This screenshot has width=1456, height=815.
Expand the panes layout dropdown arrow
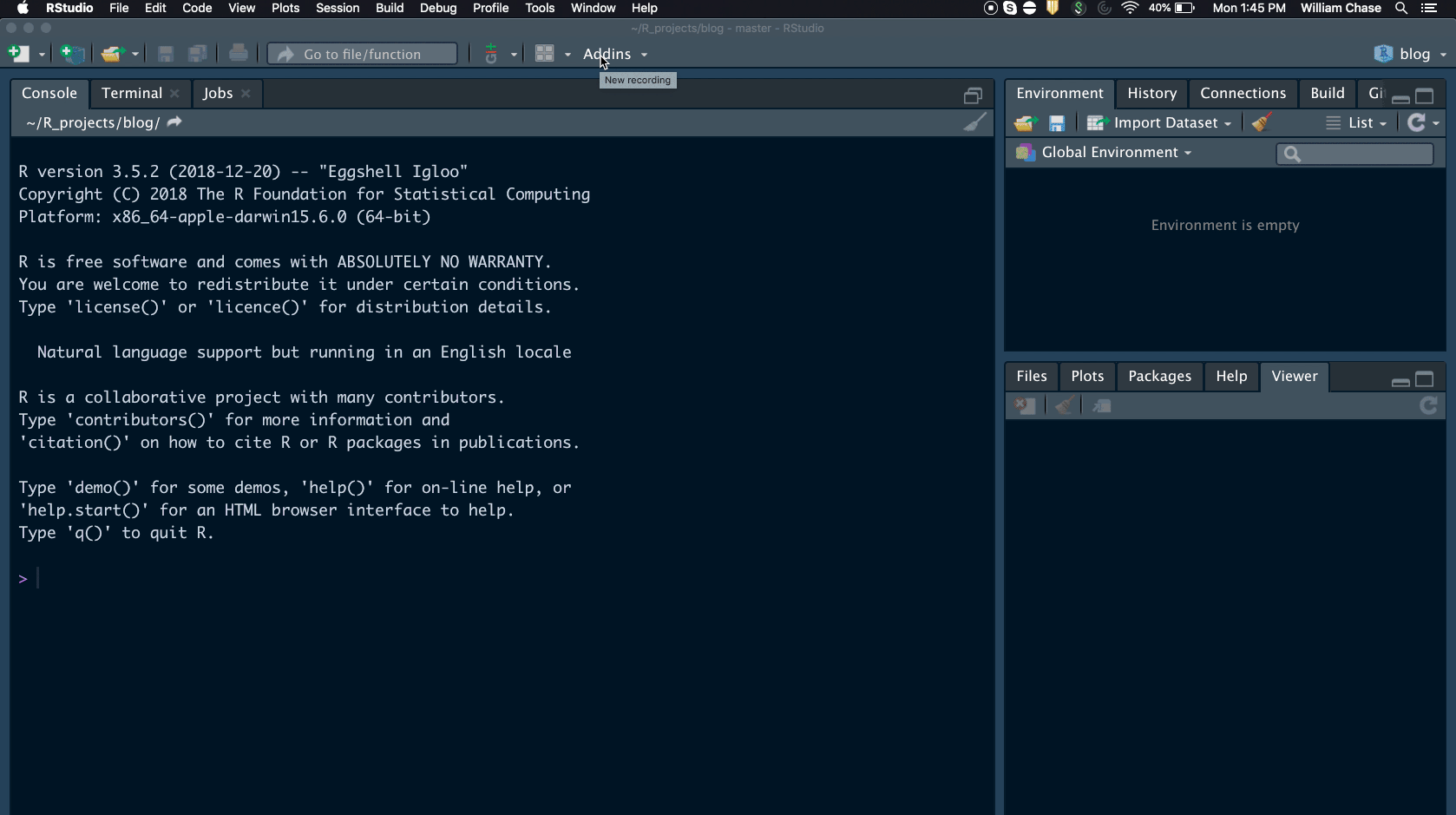(567, 55)
